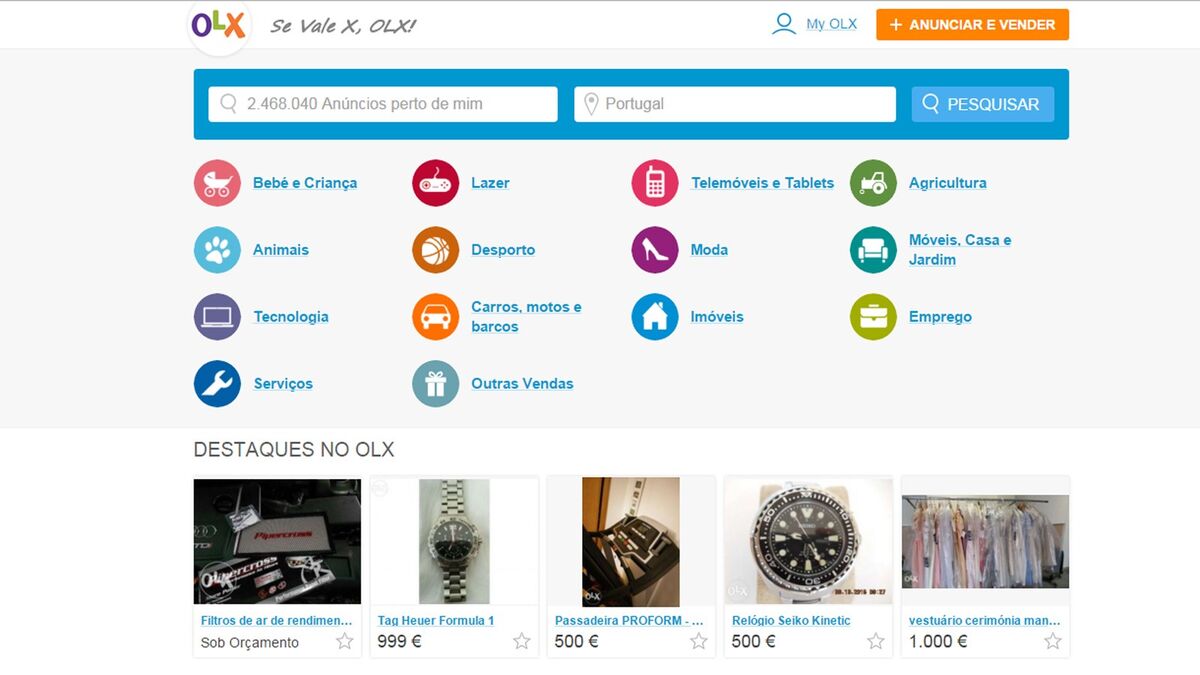Click the Relógio Seiko Kinetic title
The width and height of the screenshot is (1200, 675).
point(791,621)
